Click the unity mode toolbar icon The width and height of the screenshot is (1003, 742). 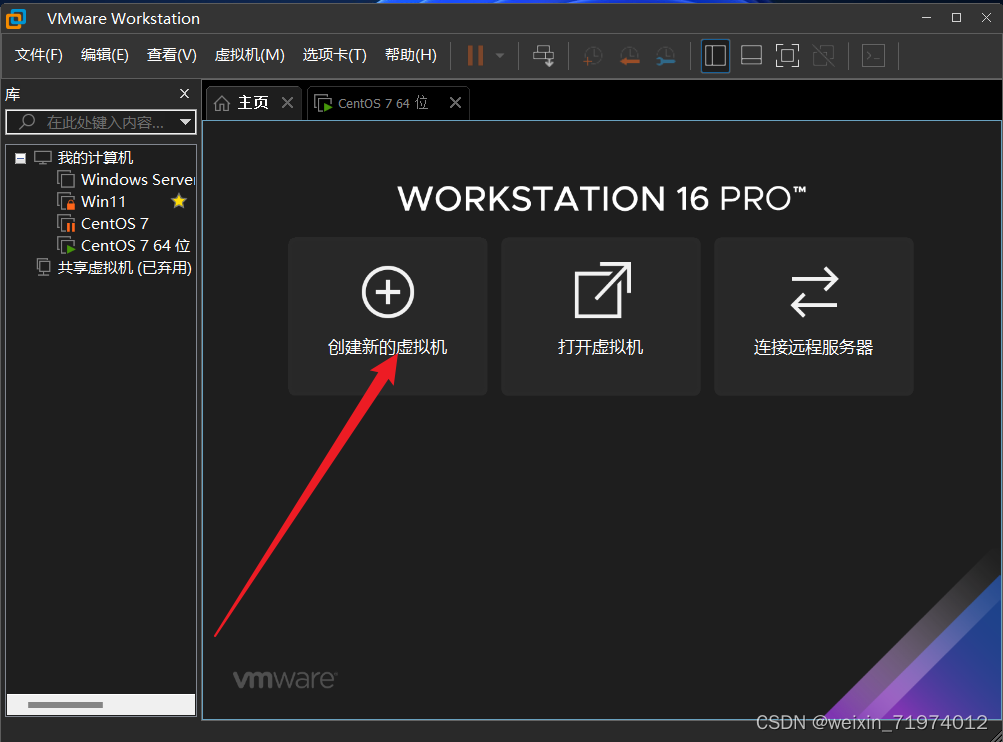pos(824,56)
